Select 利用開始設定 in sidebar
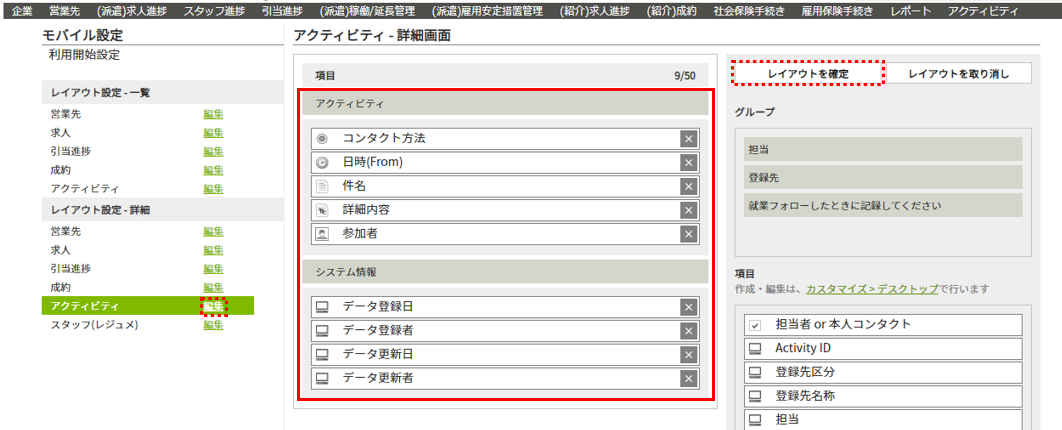This screenshot has width=1062, height=430. [84, 56]
